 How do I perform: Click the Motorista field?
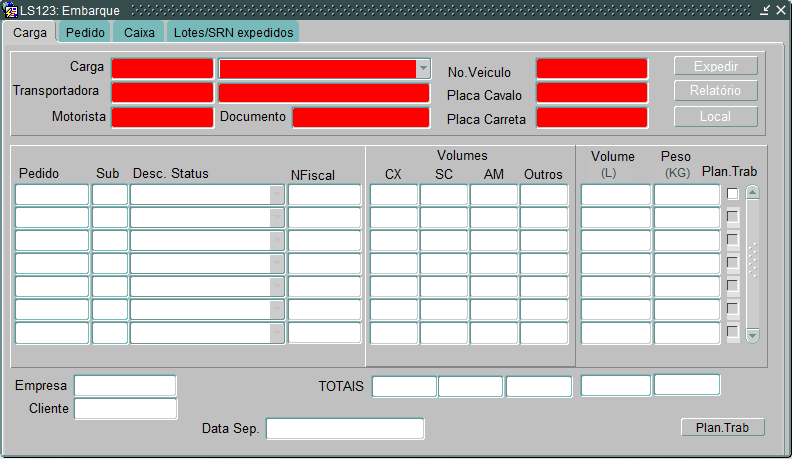pos(163,118)
